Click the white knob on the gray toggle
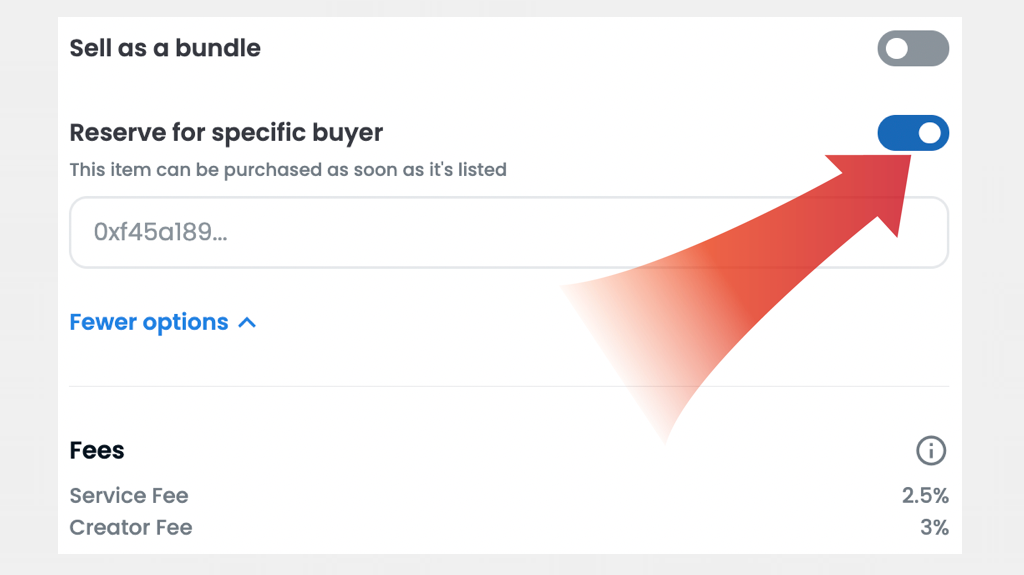The height and width of the screenshot is (575, 1024). 897,49
